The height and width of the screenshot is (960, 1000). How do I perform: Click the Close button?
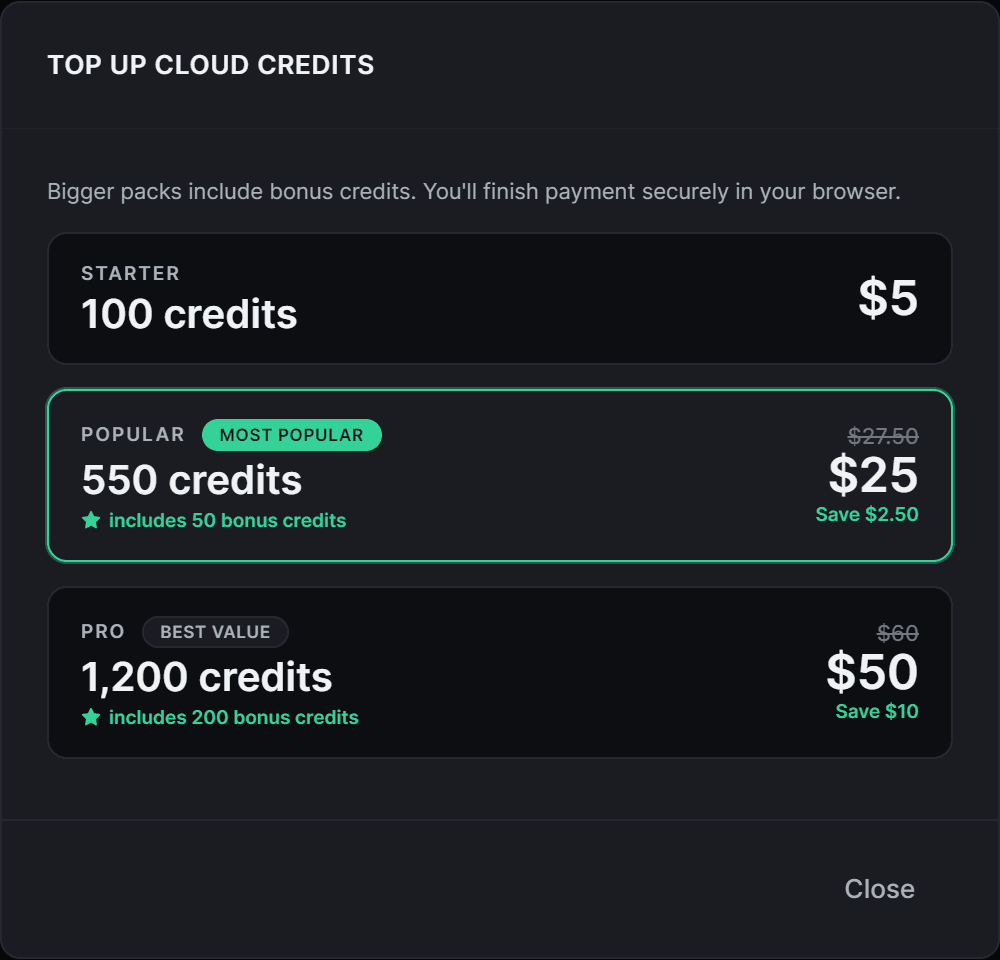click(x=879, y=889)
